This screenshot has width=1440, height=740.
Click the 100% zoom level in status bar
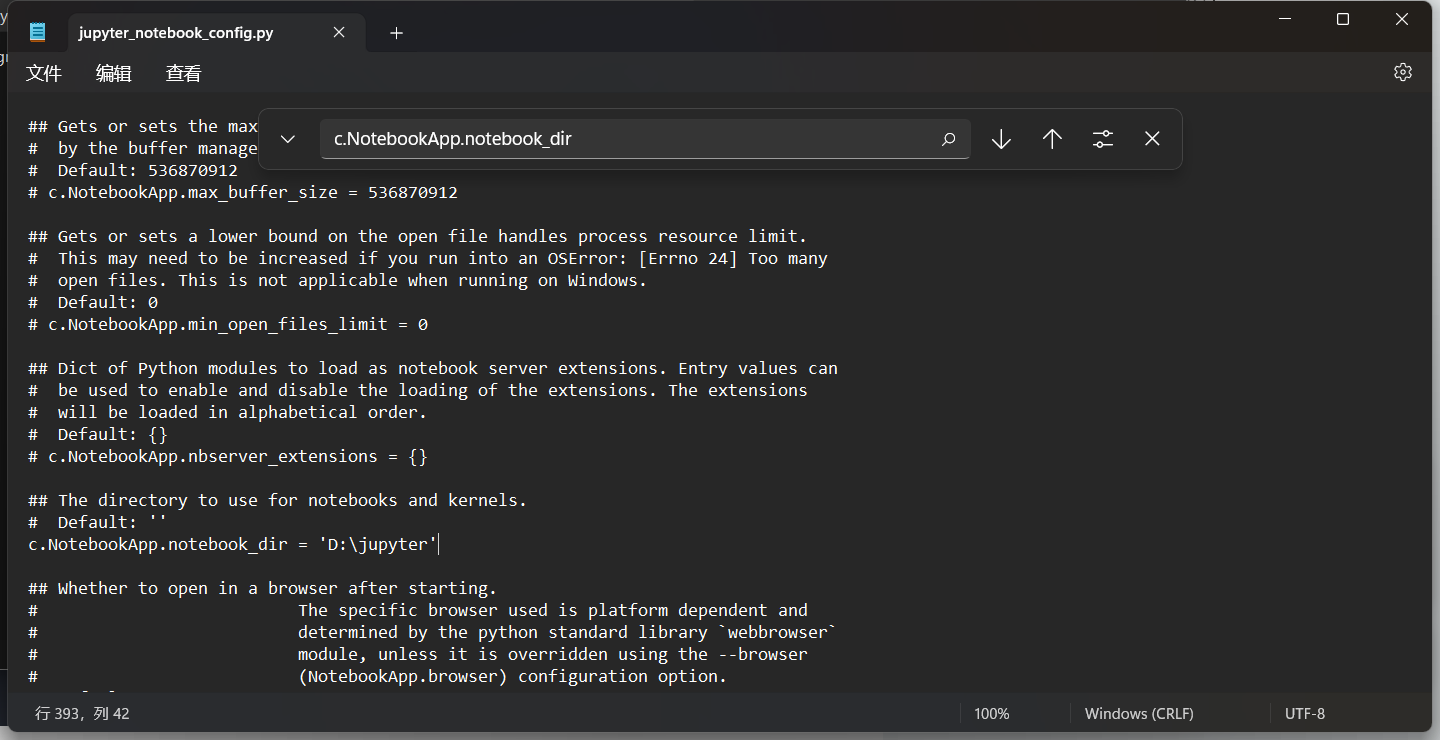[991, 714]
